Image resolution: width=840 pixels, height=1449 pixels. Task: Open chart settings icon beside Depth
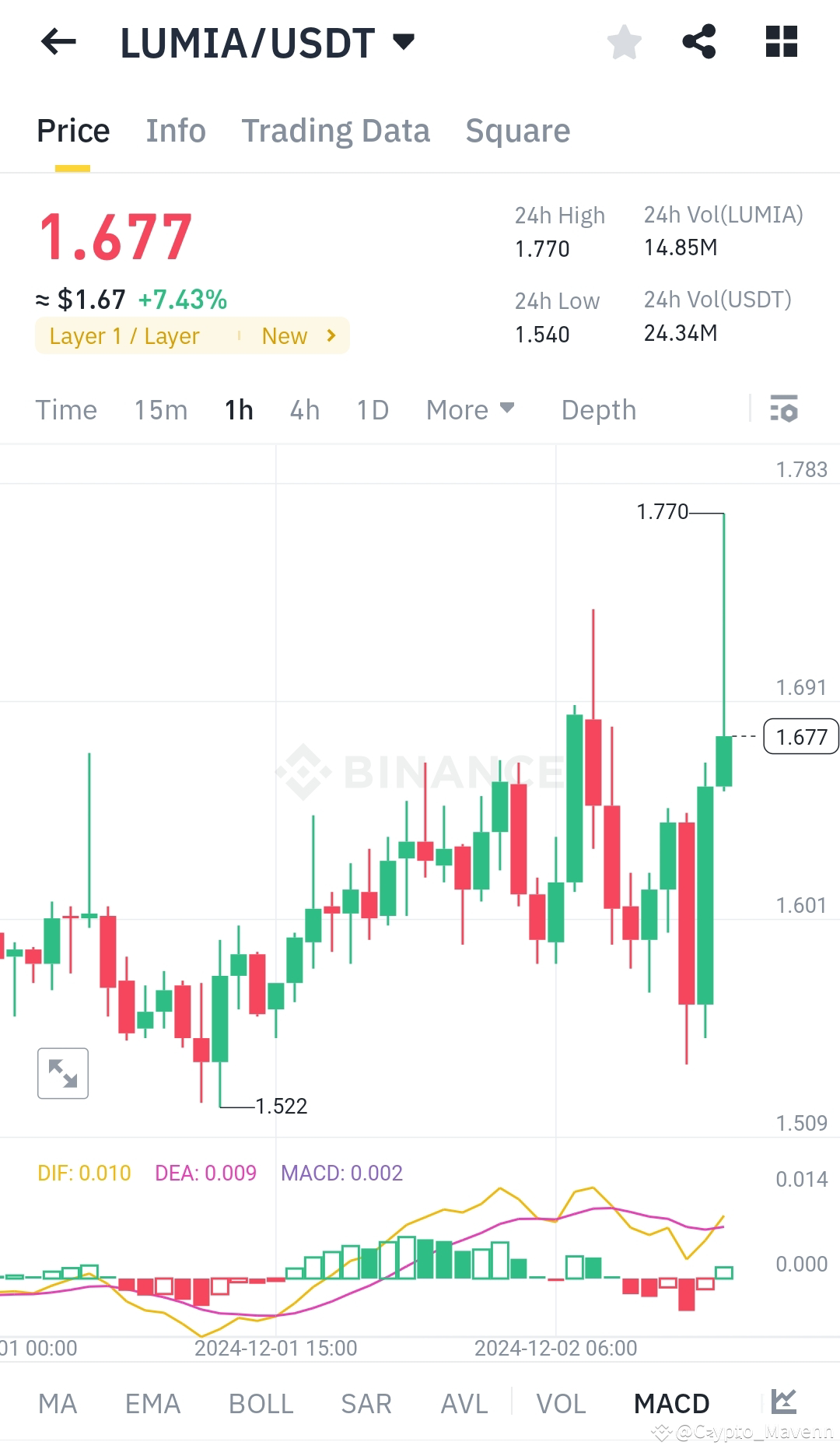coord(786,409)
